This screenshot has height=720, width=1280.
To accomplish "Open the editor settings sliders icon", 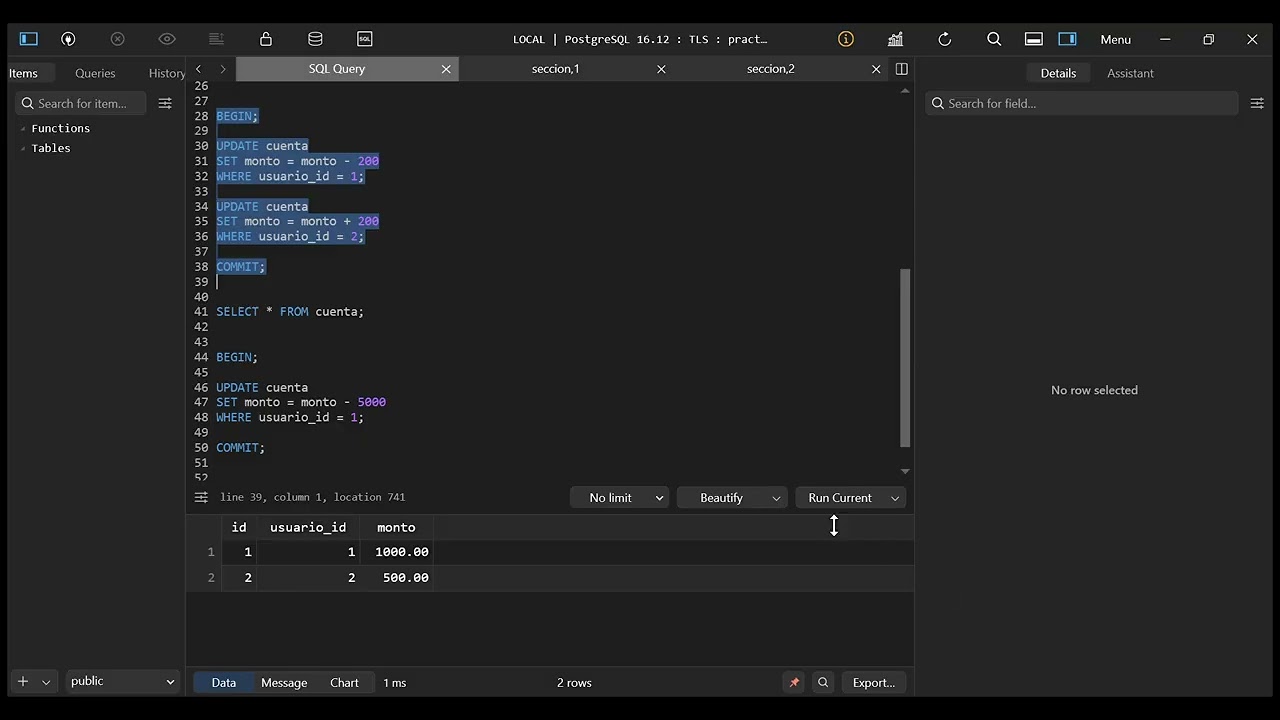I will (201, 497).
